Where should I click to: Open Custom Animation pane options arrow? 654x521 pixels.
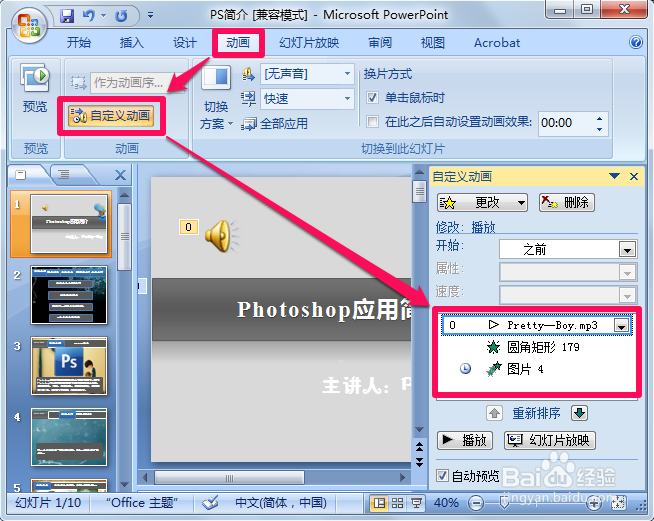(614, 176)
